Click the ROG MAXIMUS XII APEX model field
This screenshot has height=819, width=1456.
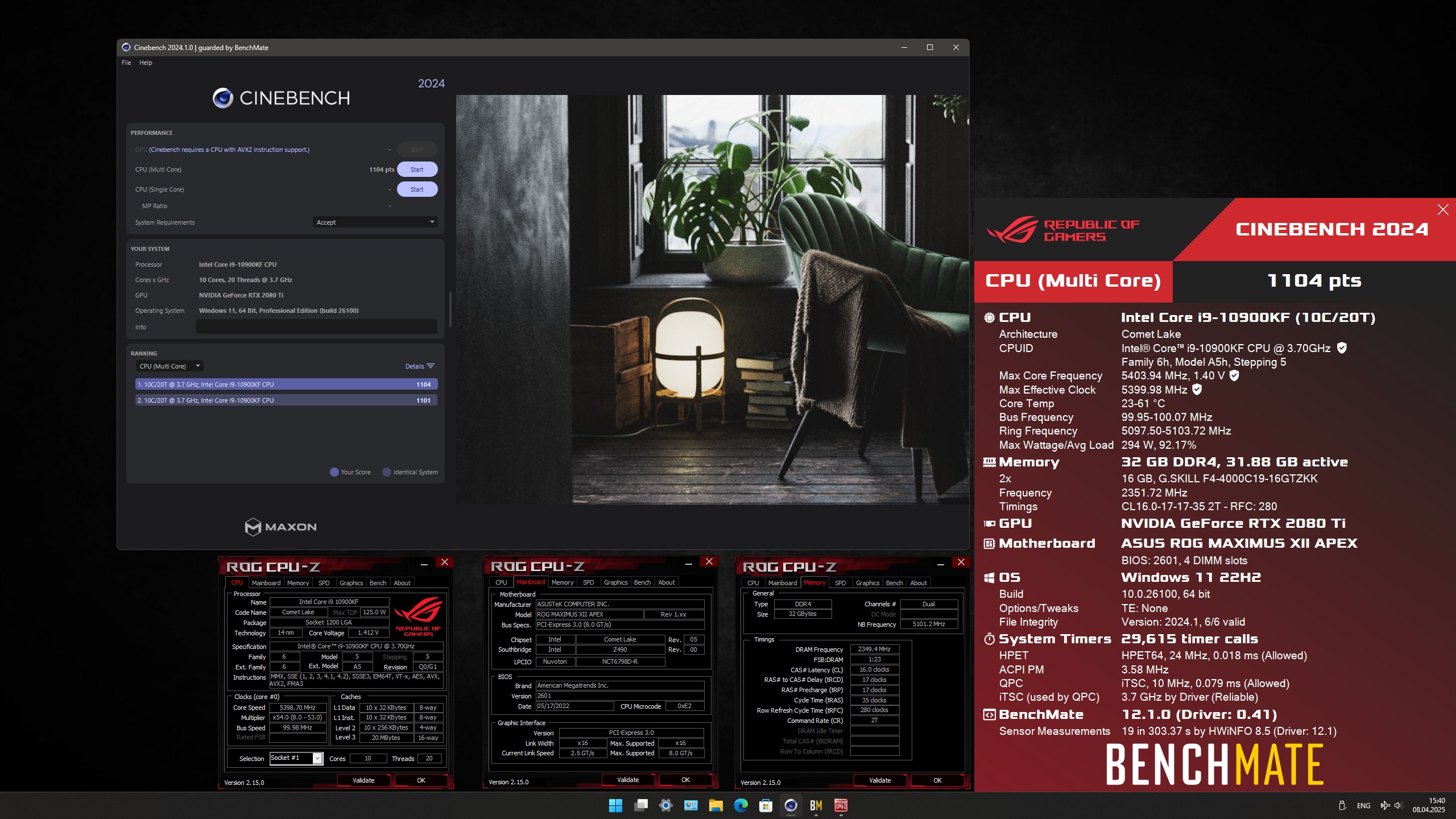tap(589, 614)
